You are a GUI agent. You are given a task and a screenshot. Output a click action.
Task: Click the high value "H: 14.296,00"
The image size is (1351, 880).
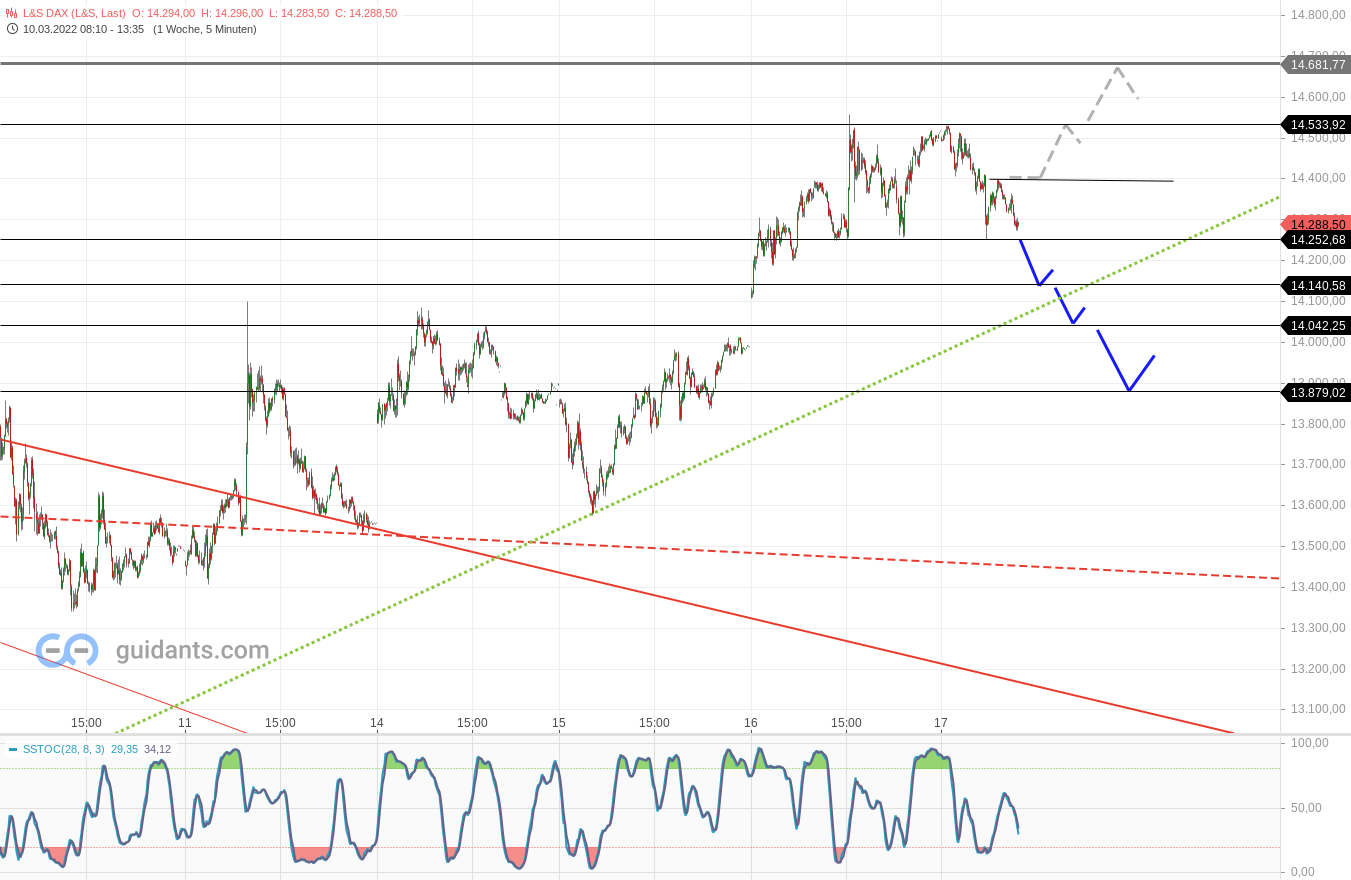click(232, 14)
